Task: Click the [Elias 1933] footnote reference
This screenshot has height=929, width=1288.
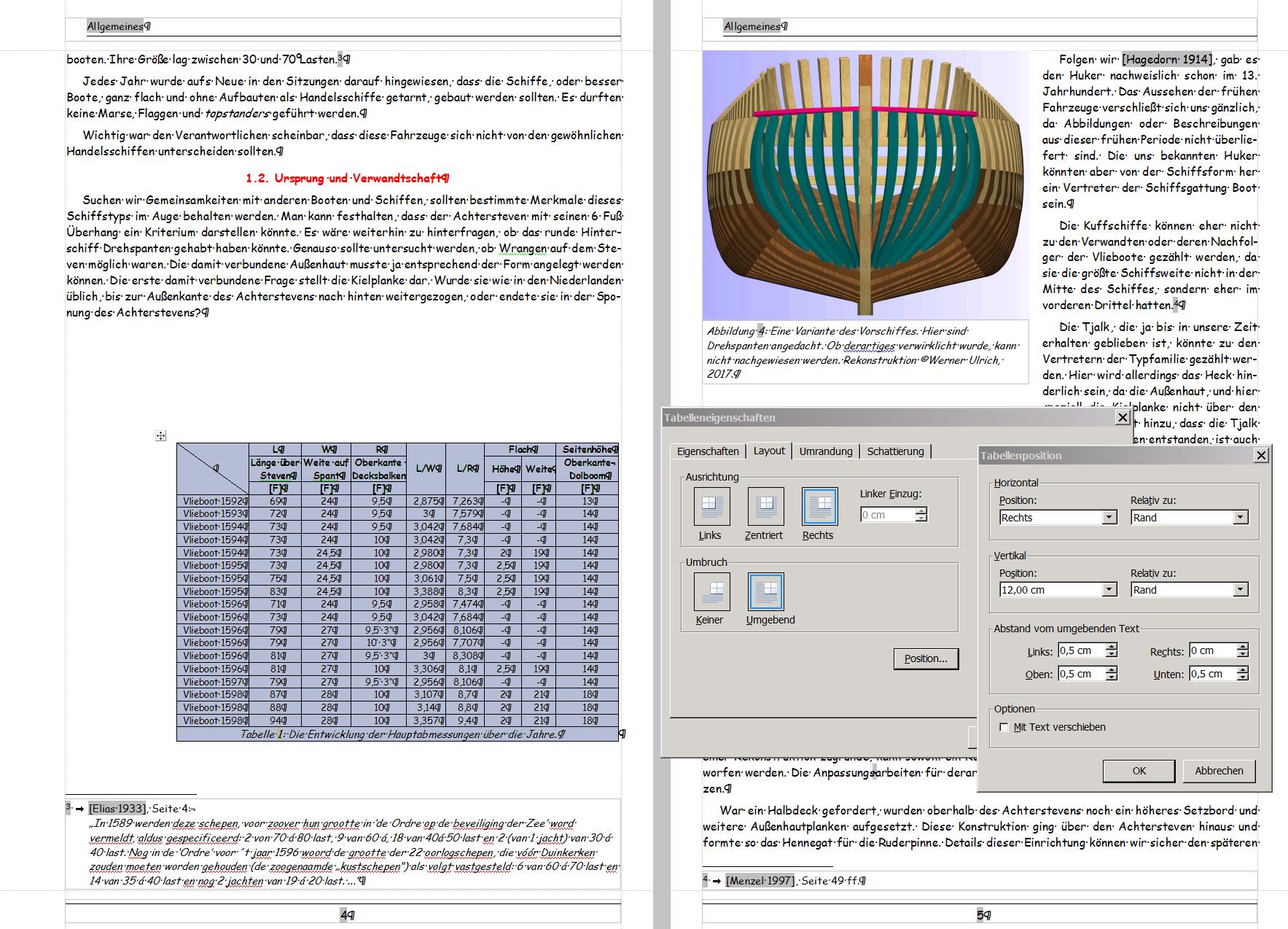Action: (x=117, y=808)
